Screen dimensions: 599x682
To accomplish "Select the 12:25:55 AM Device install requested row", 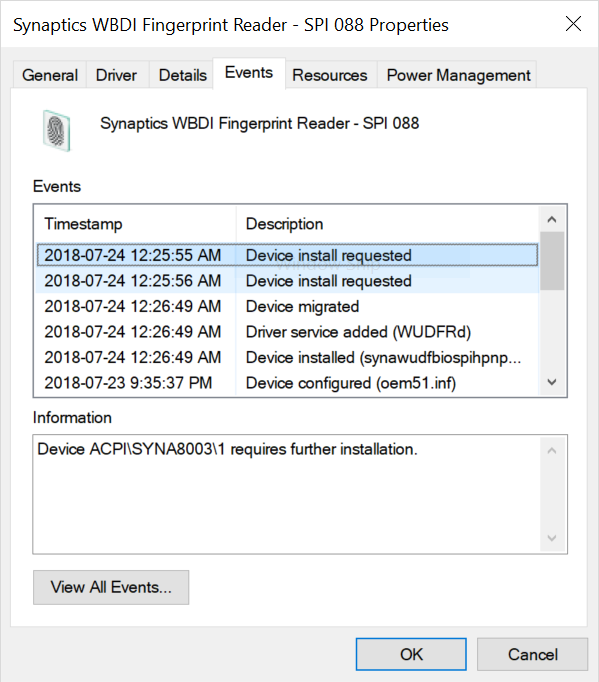I will pos(288,255).
